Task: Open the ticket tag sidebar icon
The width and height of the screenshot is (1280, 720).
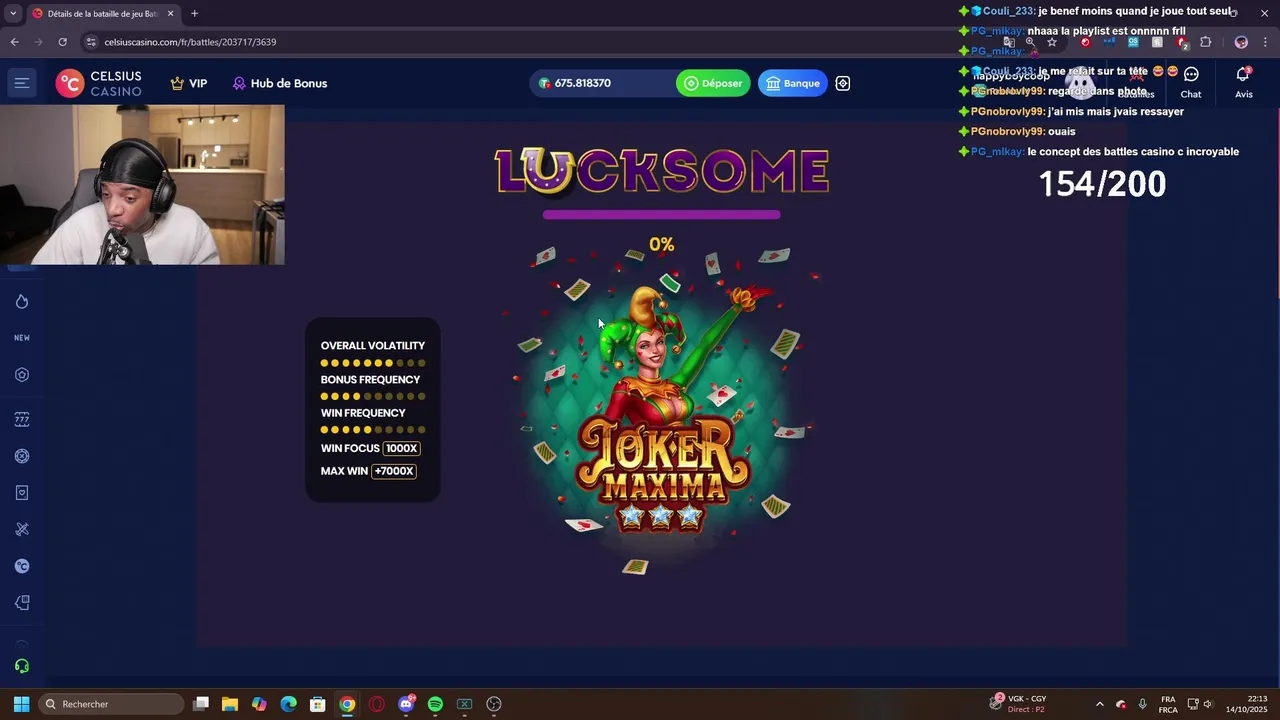Action: pyautogui.click(x=22, y=603)
